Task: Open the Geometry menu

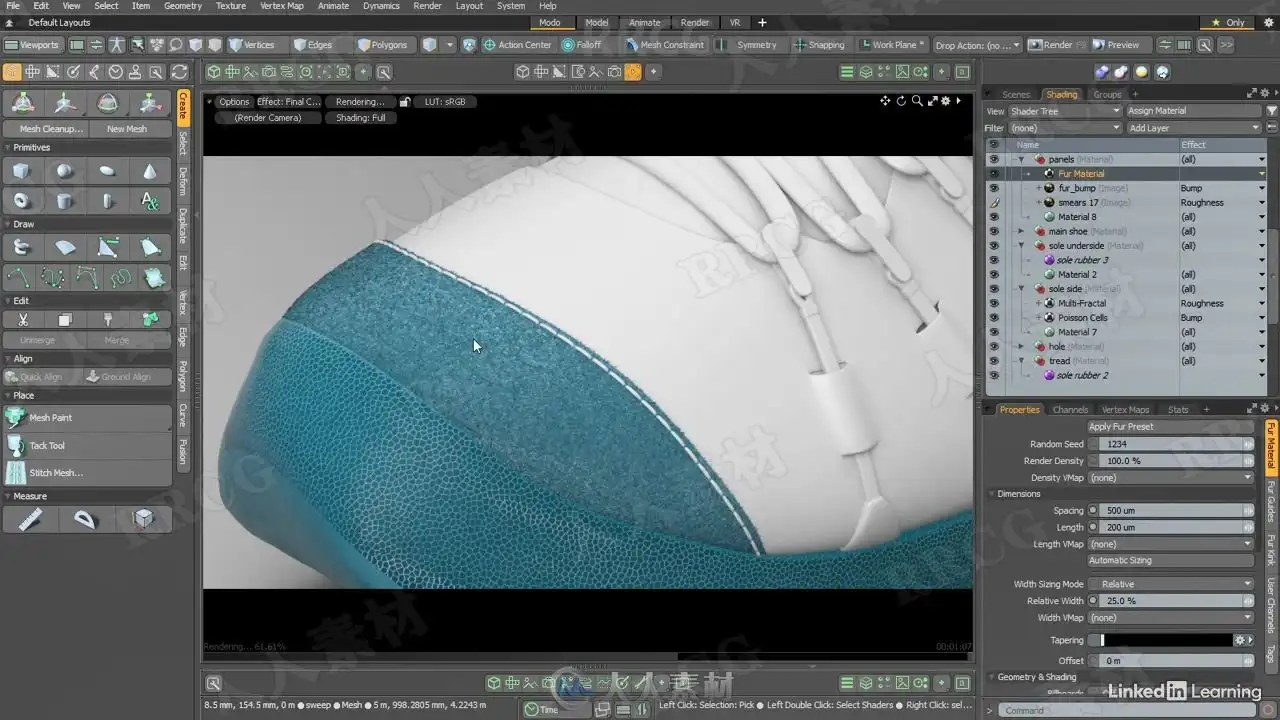Action: pyautogui.click(x=183, y=6)
